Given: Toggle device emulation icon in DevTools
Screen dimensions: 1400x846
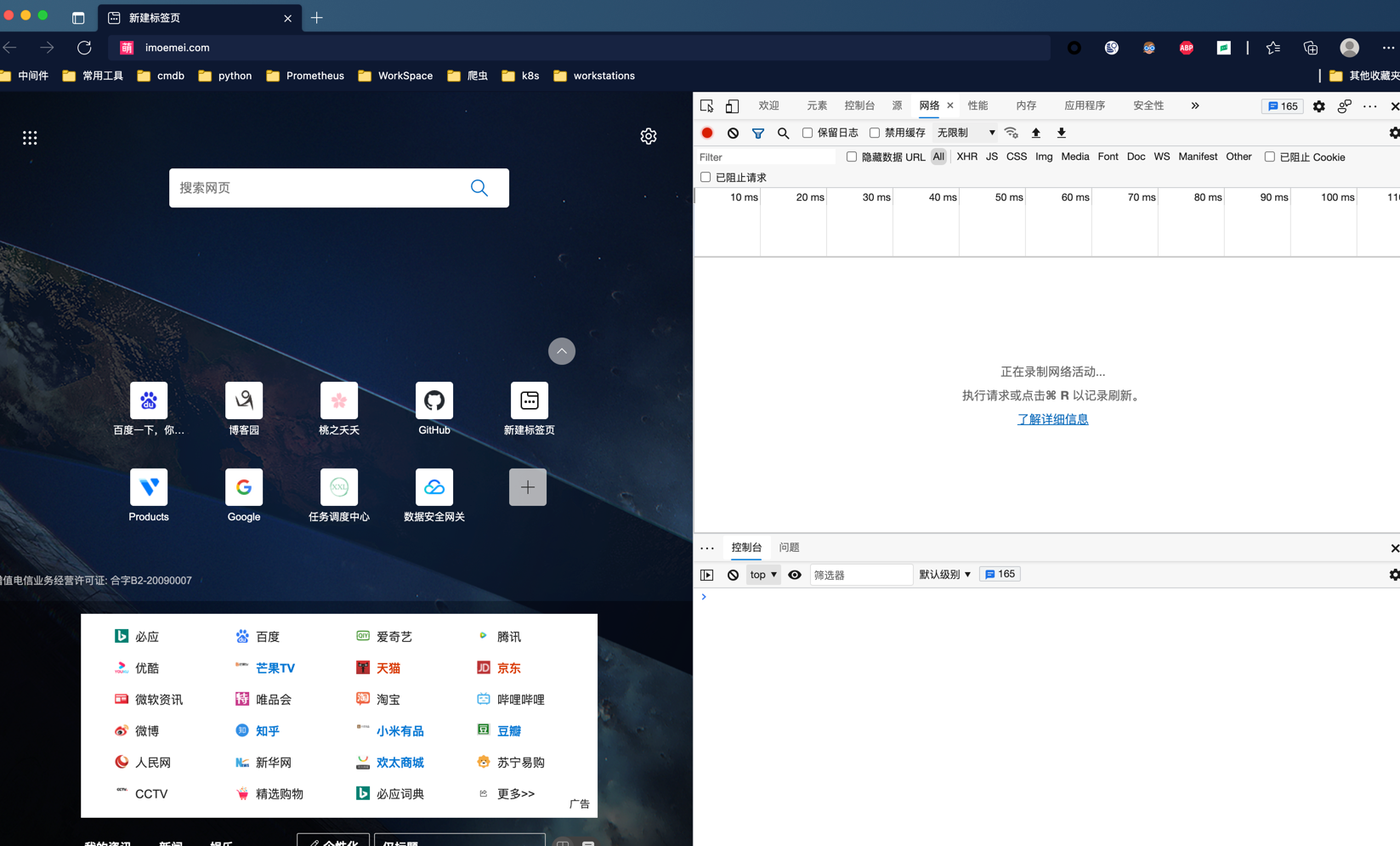Looking at the screenshot, I should pos(732,106).
